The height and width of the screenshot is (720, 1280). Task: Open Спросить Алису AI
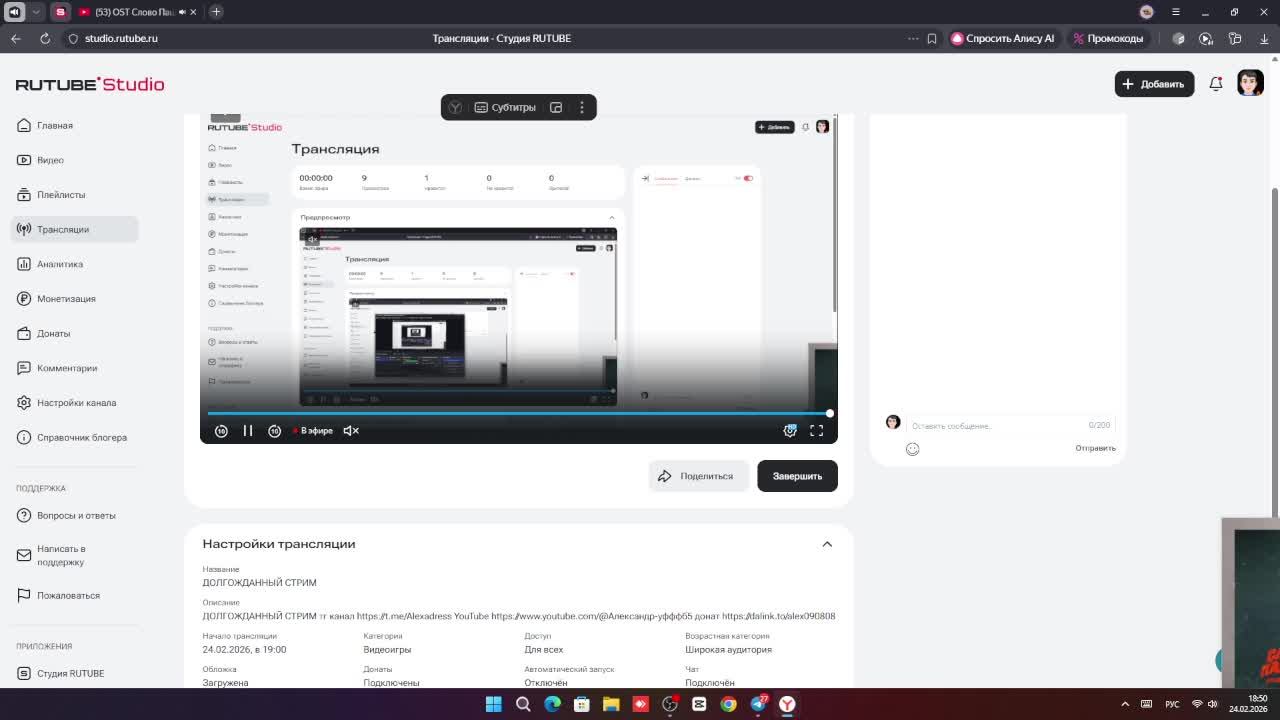point(1002,38)
